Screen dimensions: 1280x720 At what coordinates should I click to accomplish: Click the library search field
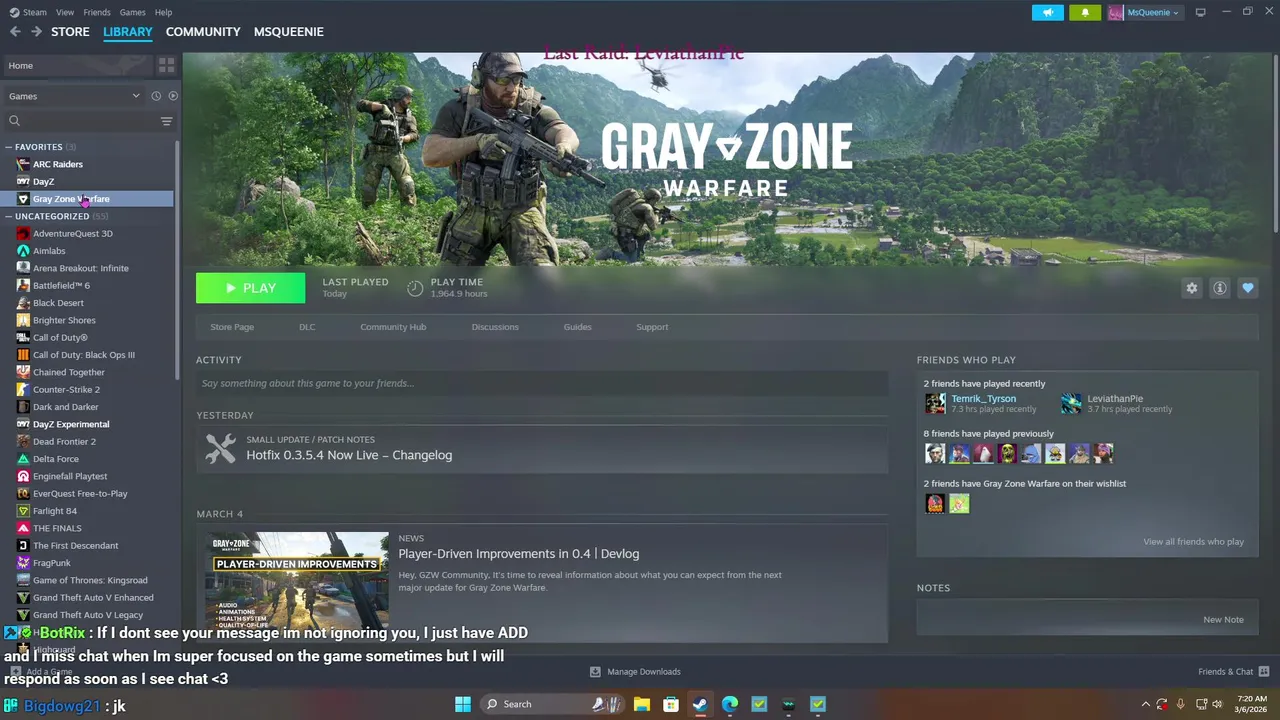point(81,121)
